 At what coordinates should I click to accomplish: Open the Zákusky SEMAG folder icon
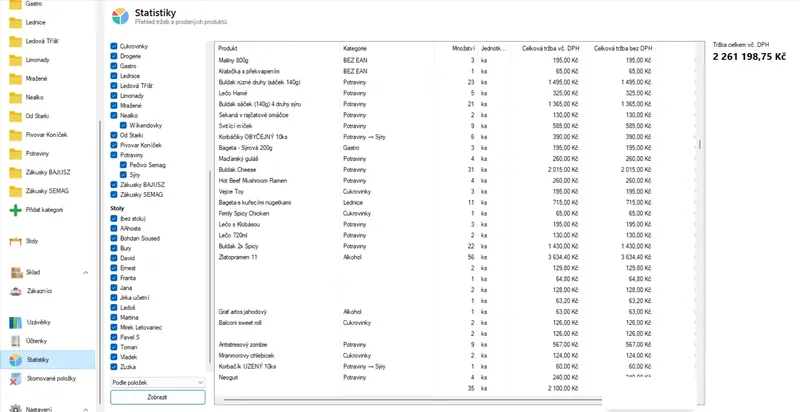click(15, 191)
